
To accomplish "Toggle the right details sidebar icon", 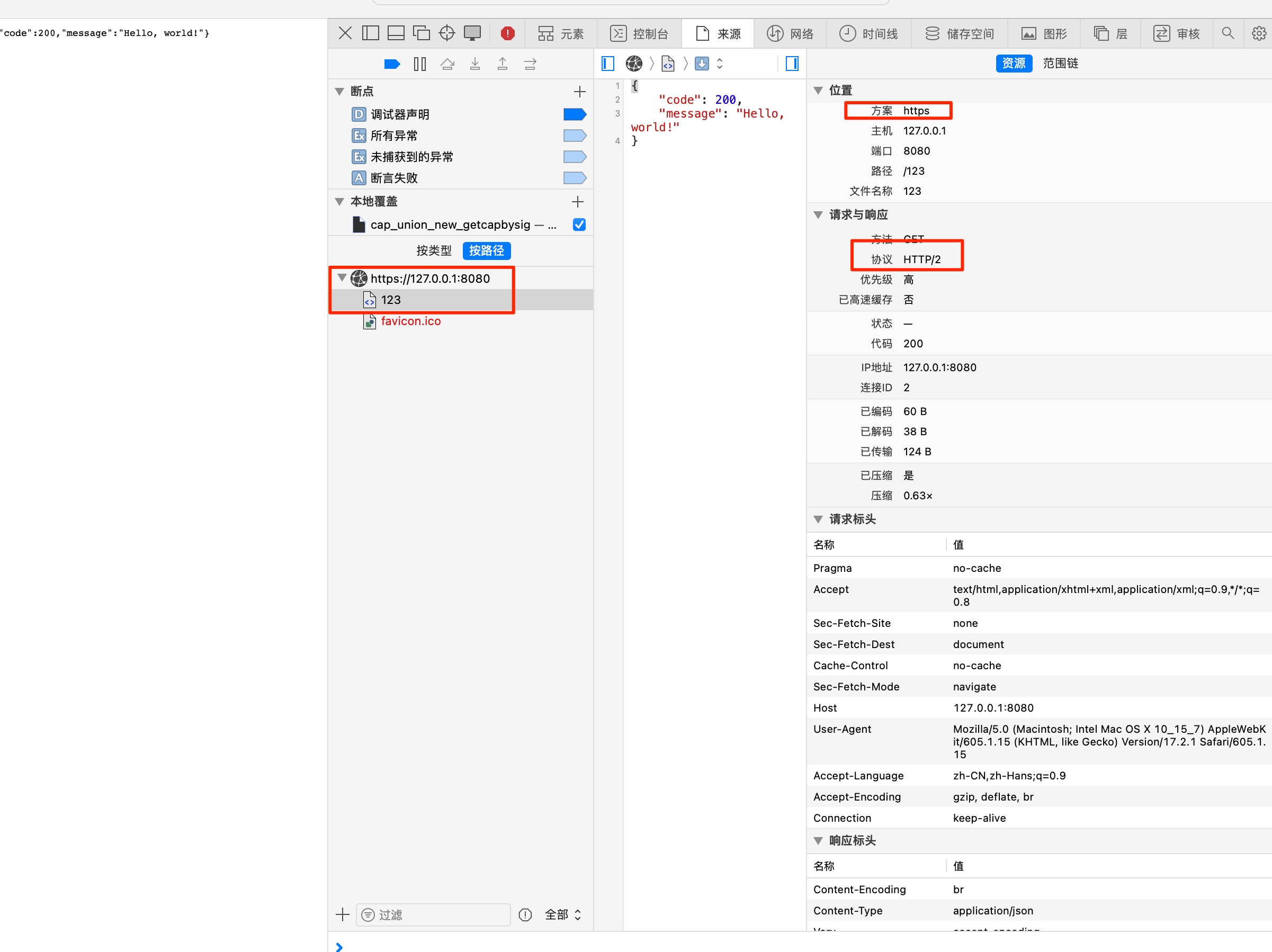I will [x=791, y=64].
